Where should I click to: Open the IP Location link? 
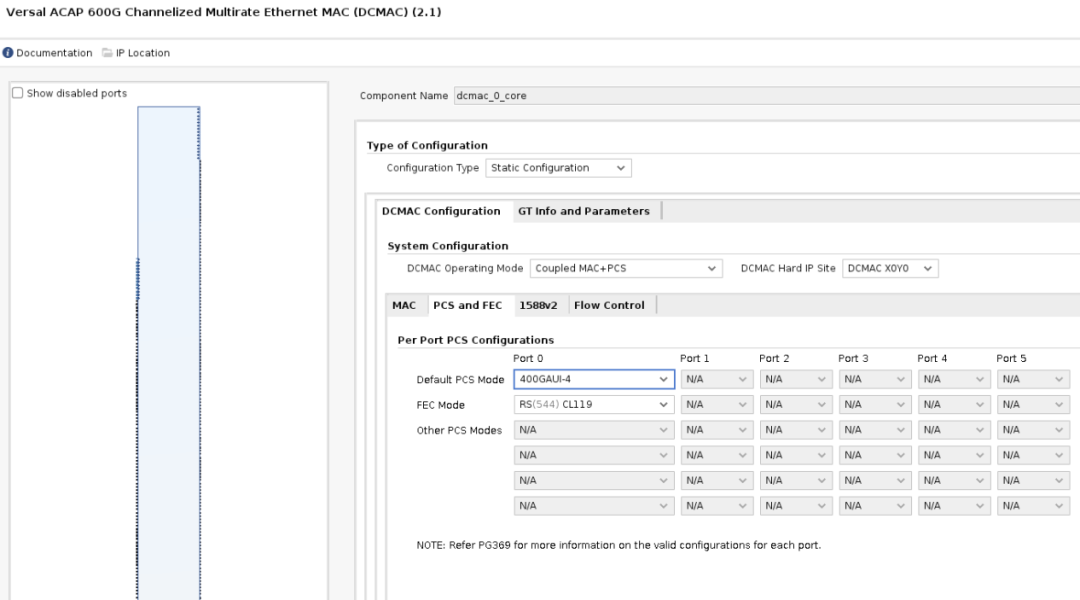click(143, 53)
